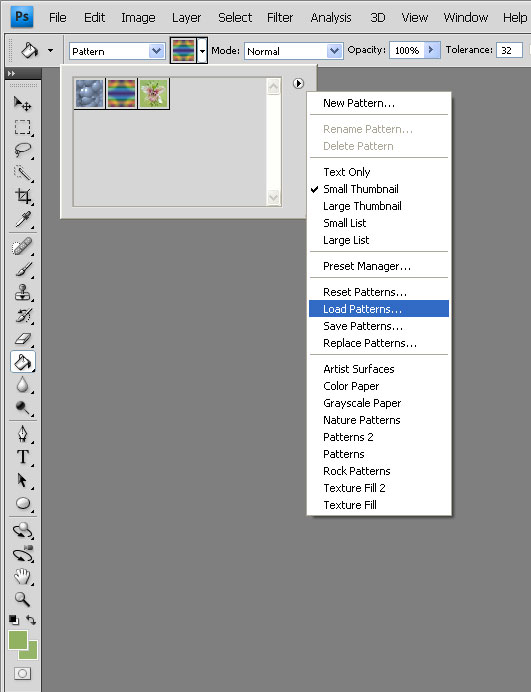
Task: Switch view to Text Only
Action: (379, 172)
